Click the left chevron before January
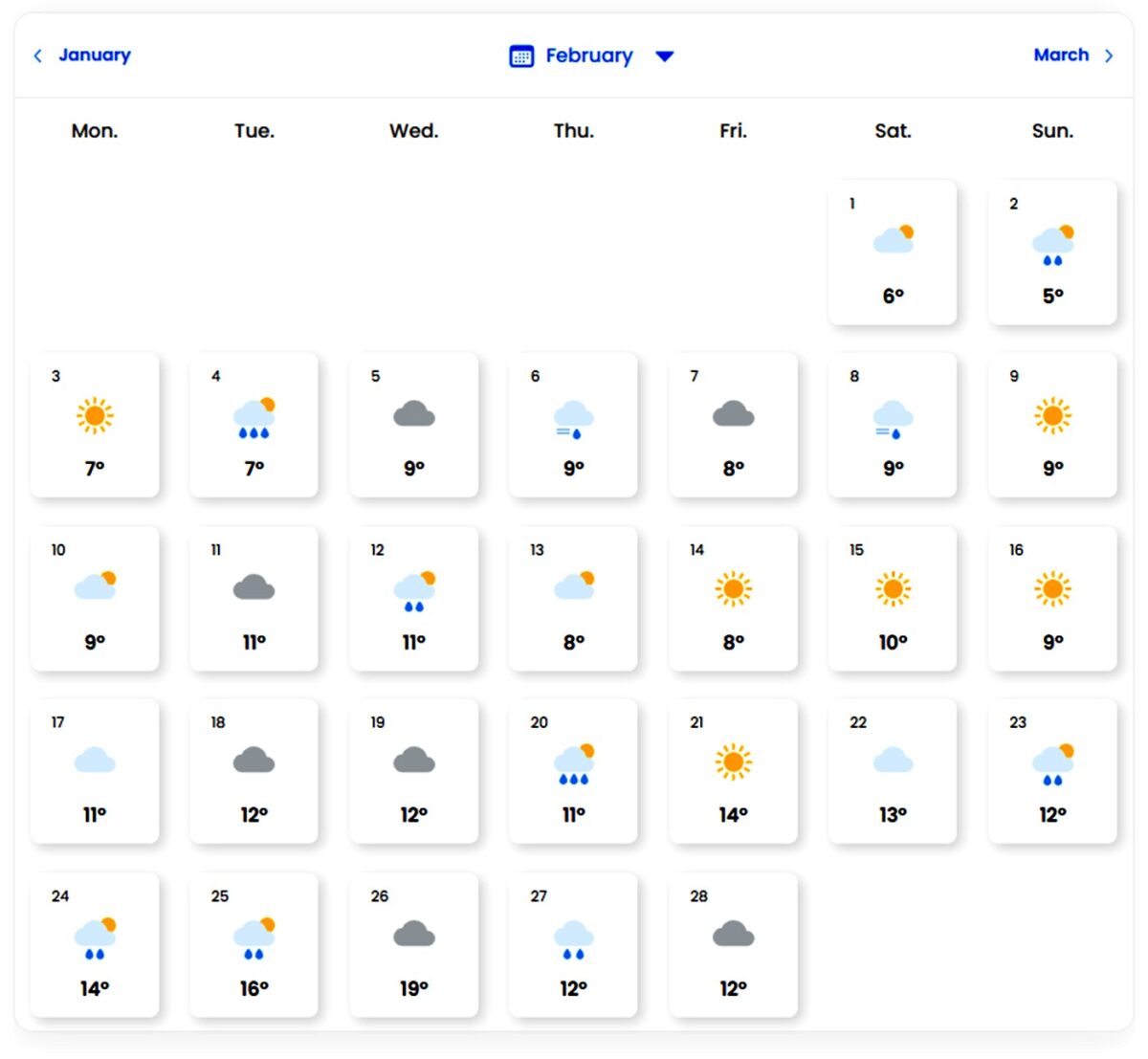Screen dimensions: 1148x1059 click(x=38, y=56)
